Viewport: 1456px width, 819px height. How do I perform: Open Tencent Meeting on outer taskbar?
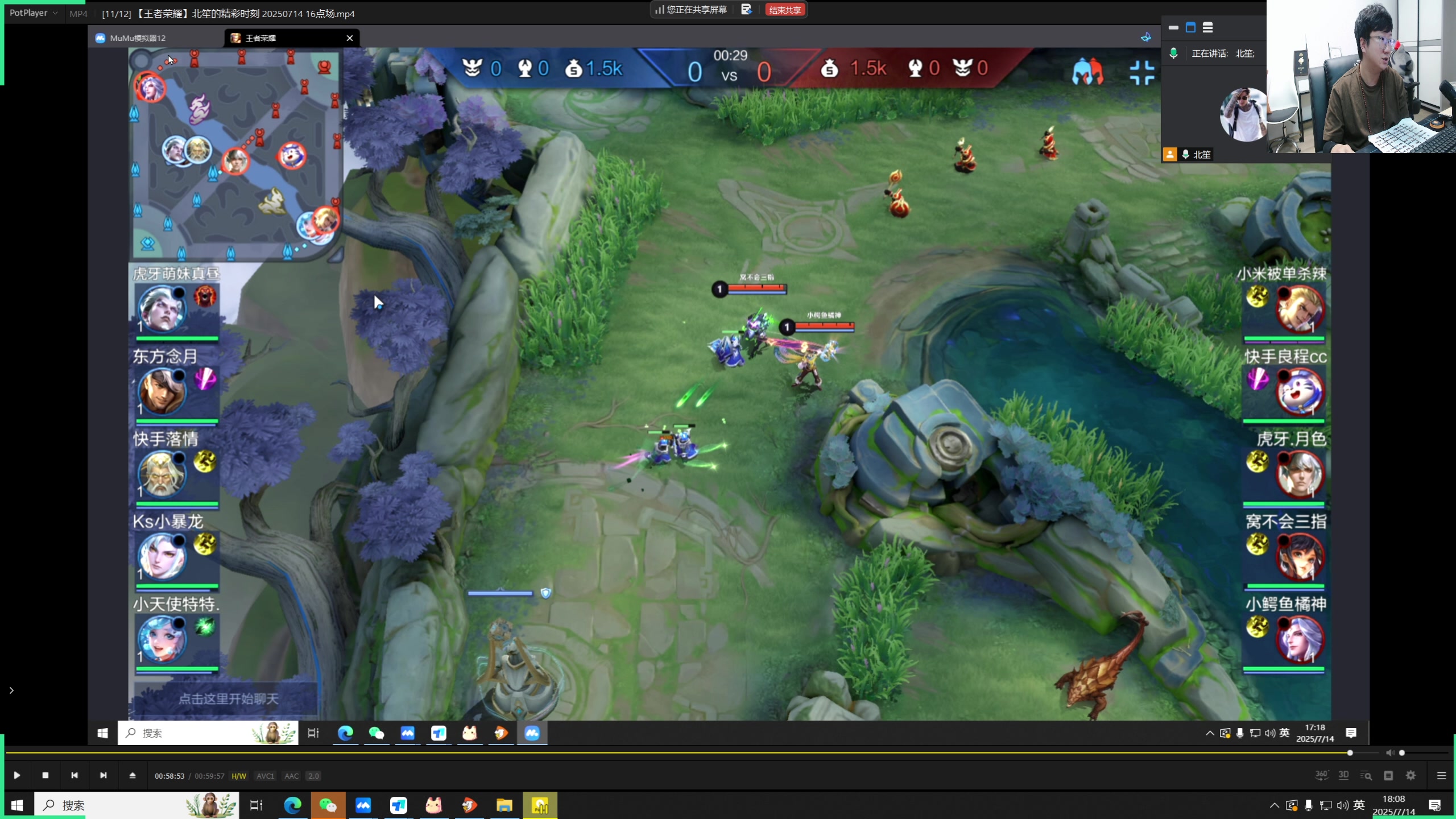[363, 805]
